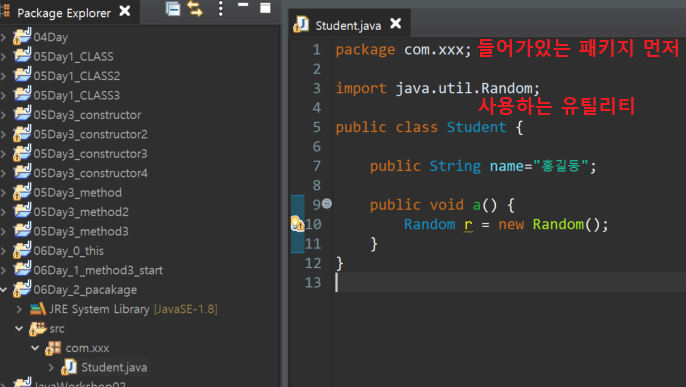Select the 05Day3_constructor4 project
The image size is (686, 387).
pos(91,173)
